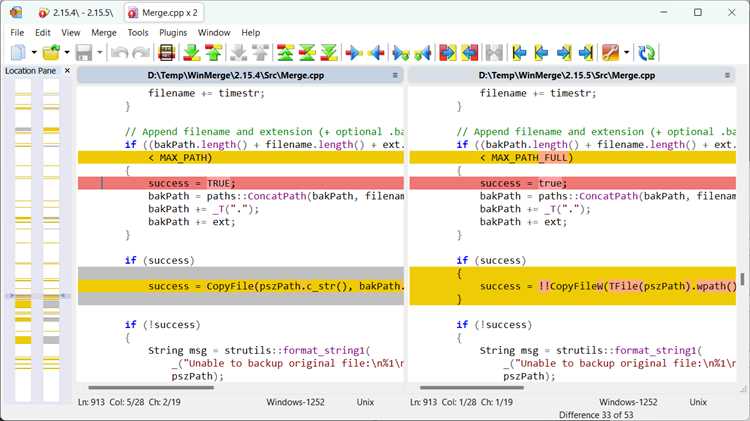Click the Location Pane left diff bar
750x421 pixels.
coord(23,240)
